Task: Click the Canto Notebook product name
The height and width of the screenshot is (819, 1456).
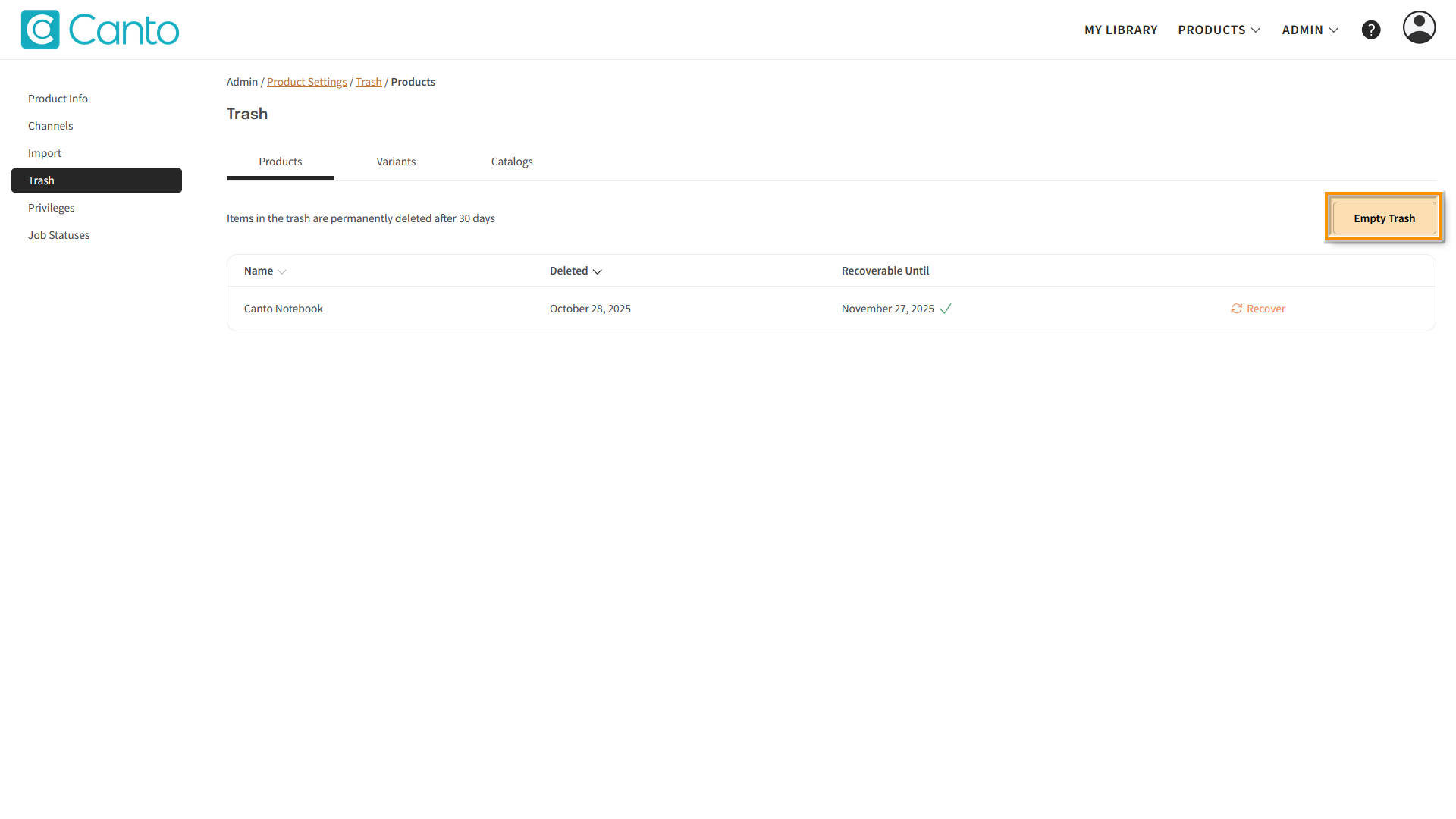Action: [x=284, y=309]
